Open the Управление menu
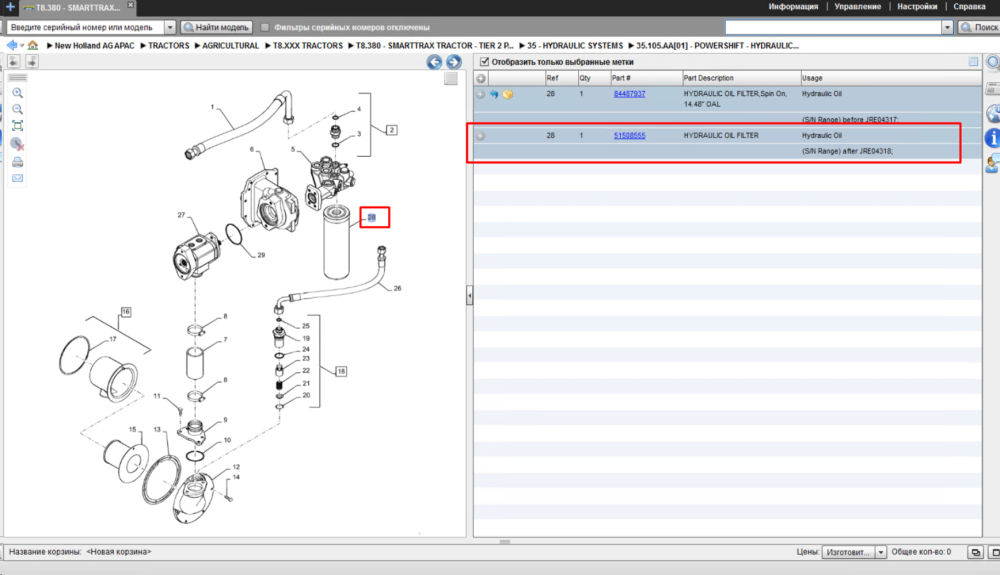 coord(857,6)
